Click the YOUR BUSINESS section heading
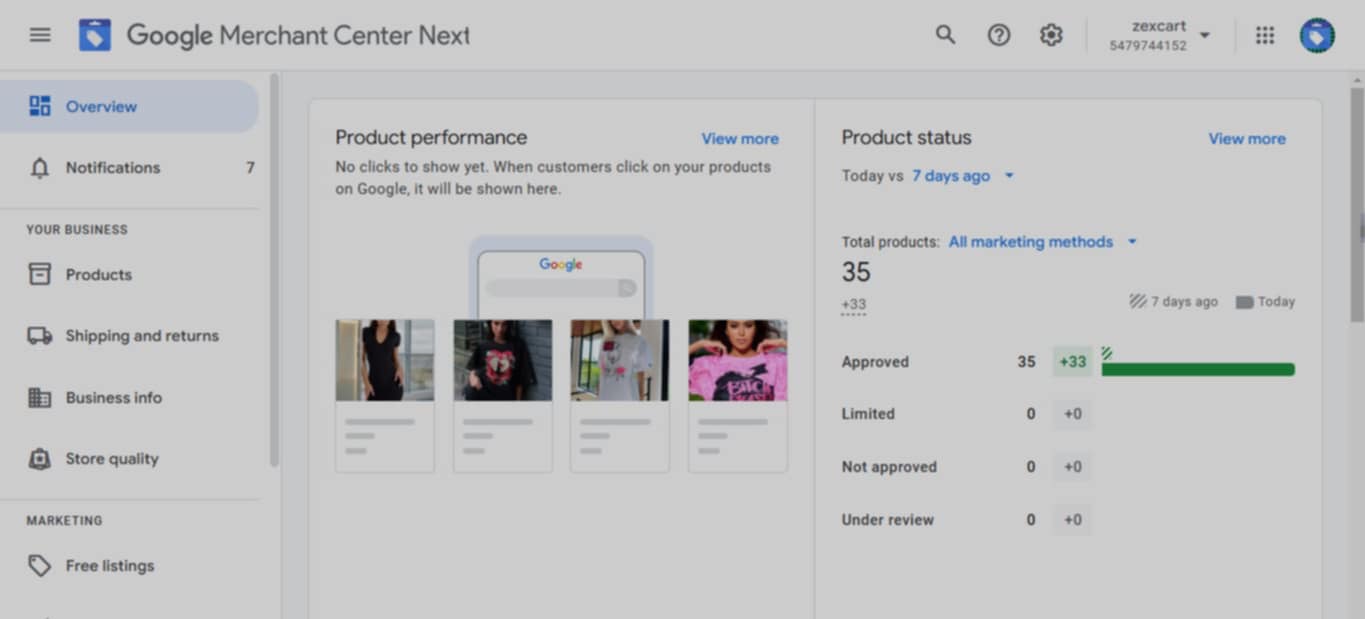 pyautogui.click(x=77, y=230)
